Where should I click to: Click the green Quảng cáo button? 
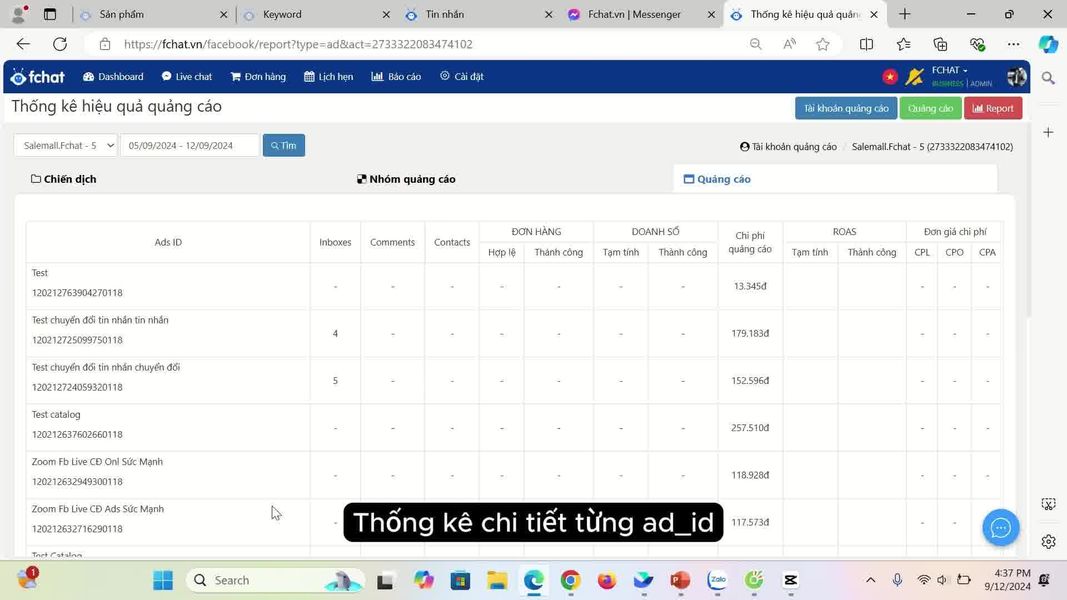[x=930, y=108]
